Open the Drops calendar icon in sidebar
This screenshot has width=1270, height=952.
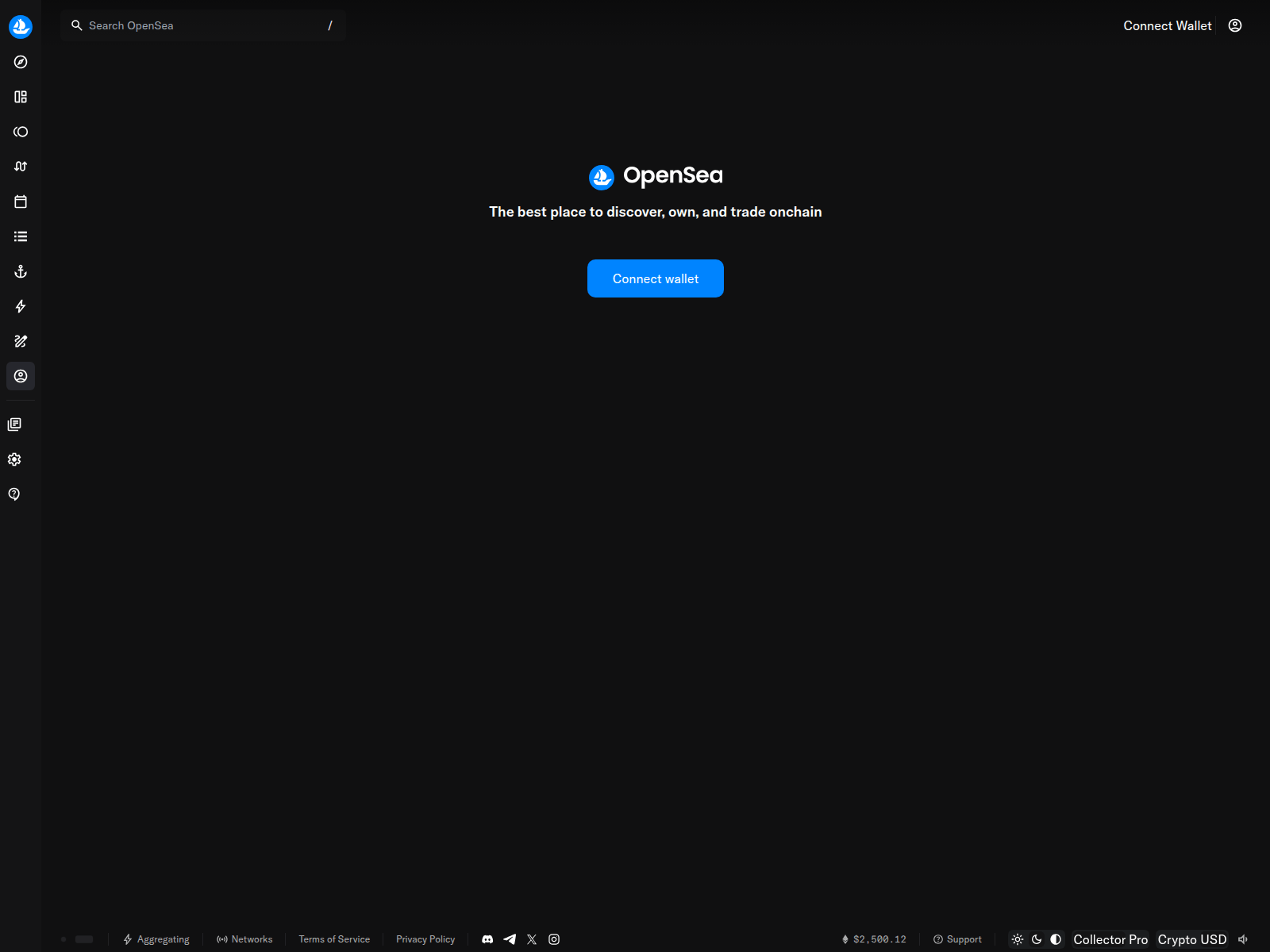coord(21,202)
